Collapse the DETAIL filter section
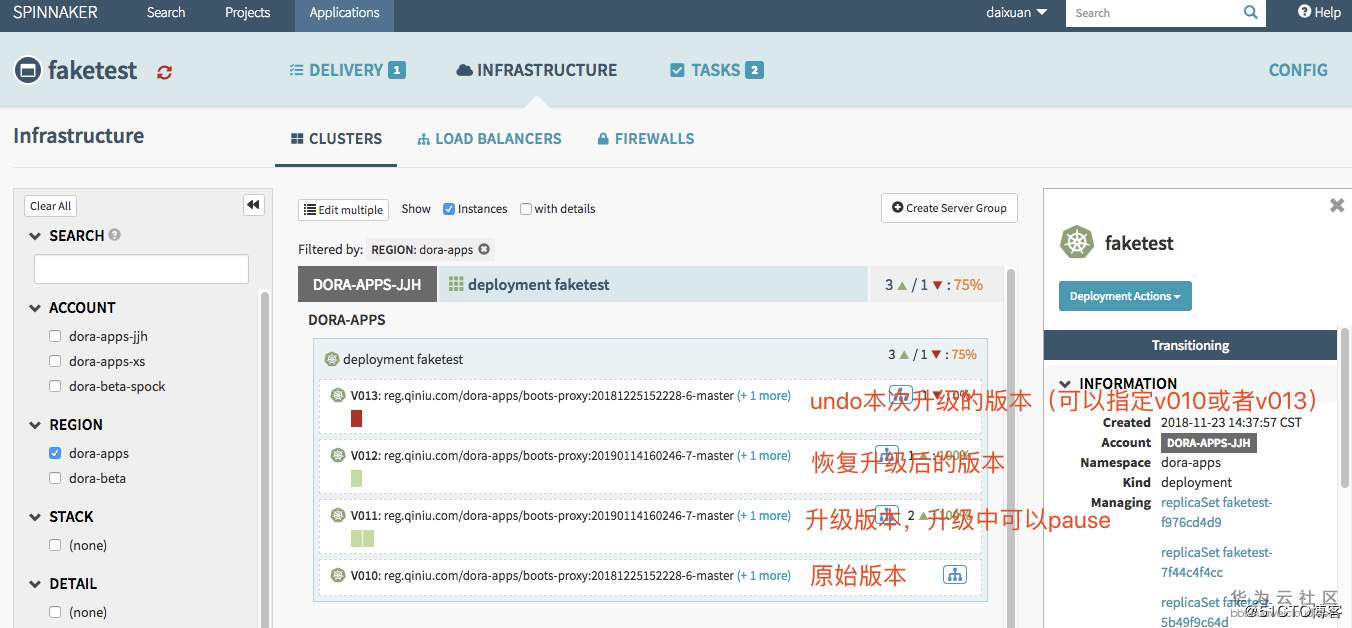 tap(36, 584)
